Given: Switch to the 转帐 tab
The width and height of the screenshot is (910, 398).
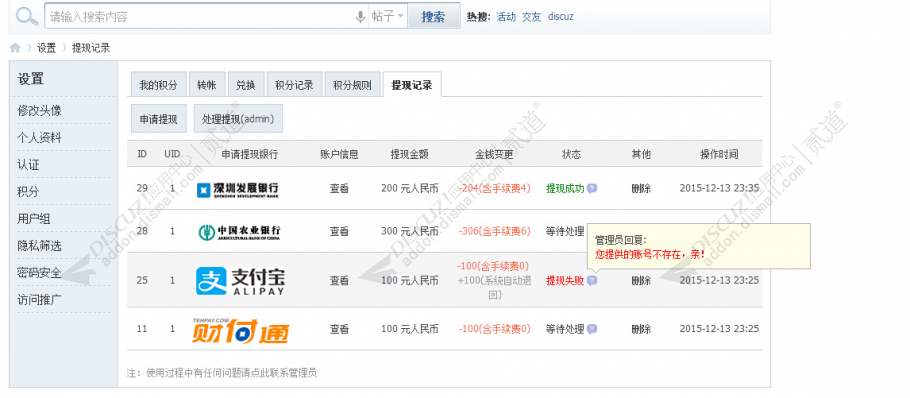Looking at the screenshot, I should tap(207, 85).
